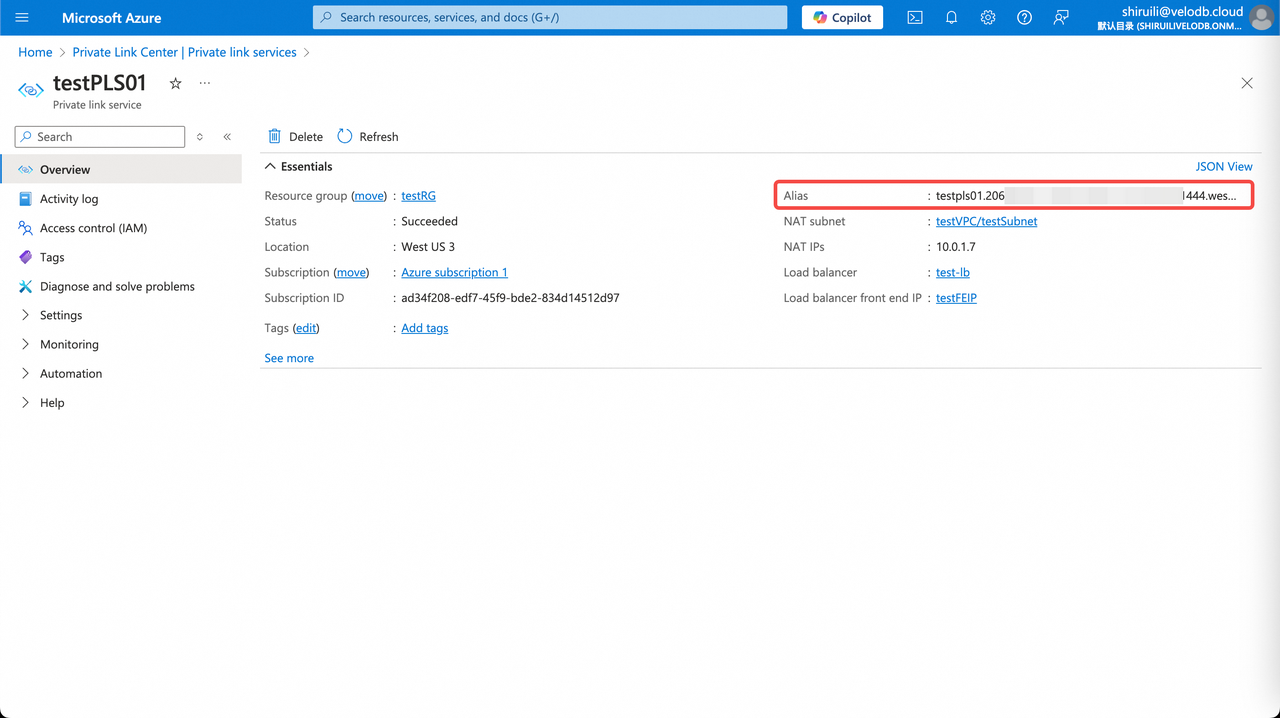The height and width of the screenshot is (718, 1280).
Task: Open Azure notifications bell
Action: tap(951, 17)
